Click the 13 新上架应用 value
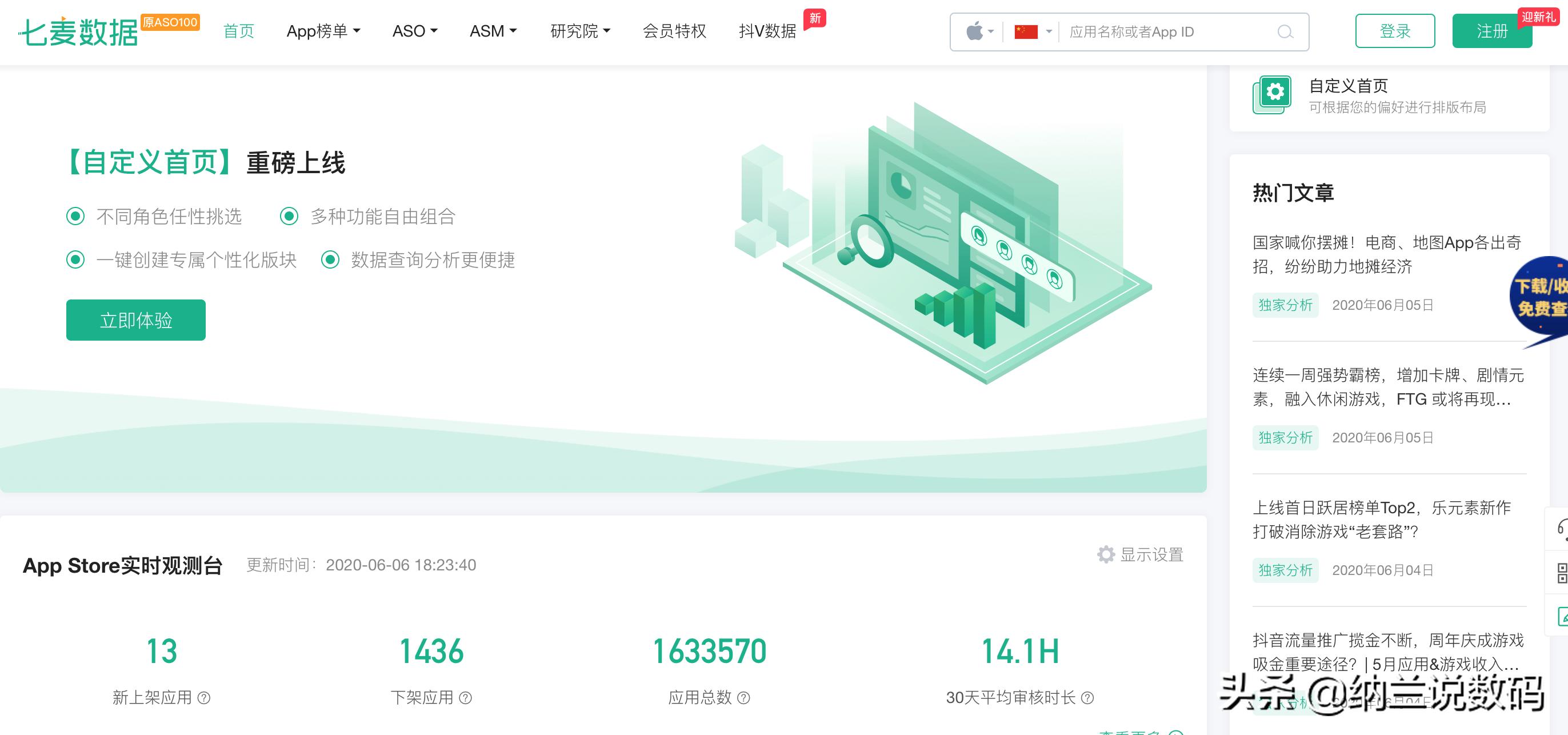This screenshot has width=1568, height=735. [162, 651]
